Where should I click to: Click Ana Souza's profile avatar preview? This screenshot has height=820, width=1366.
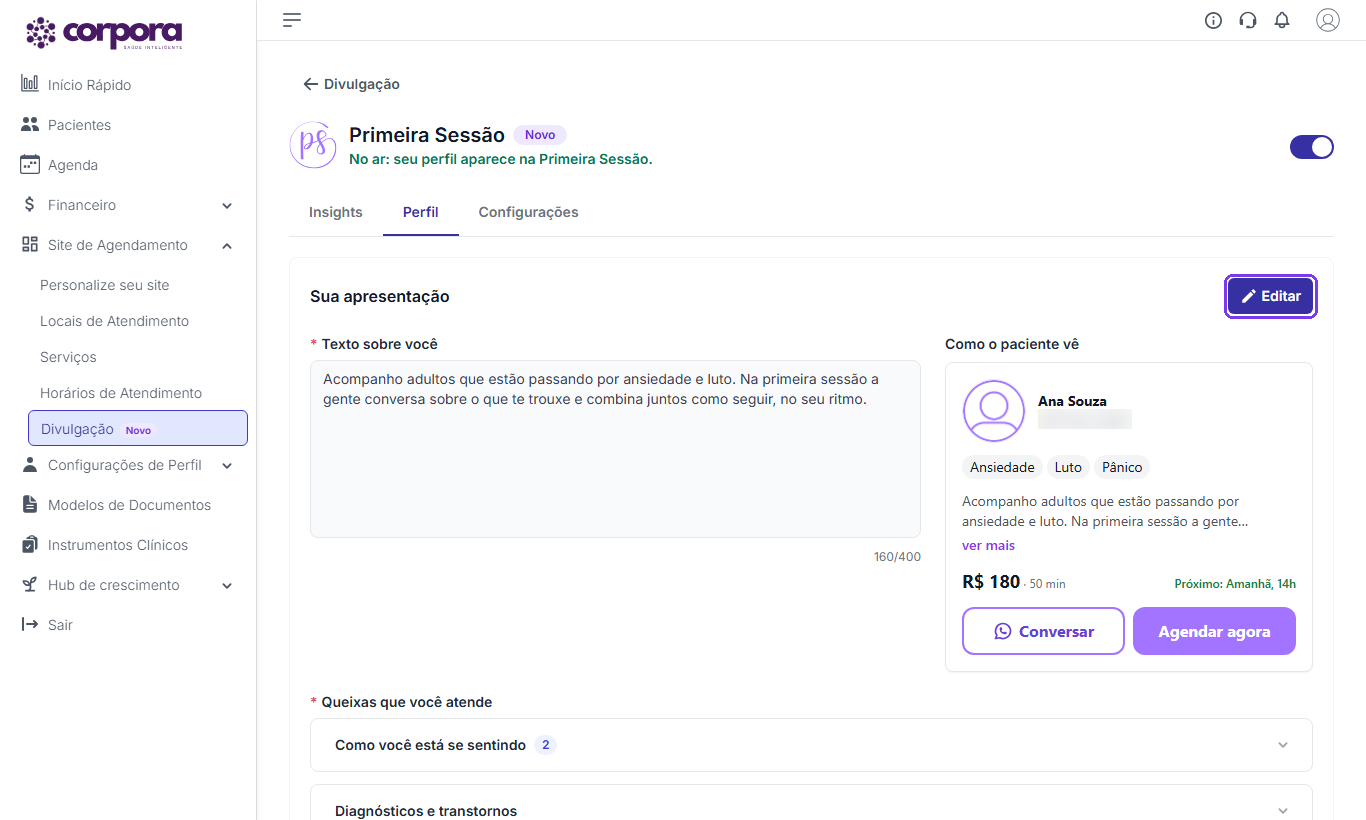[994, 411]
